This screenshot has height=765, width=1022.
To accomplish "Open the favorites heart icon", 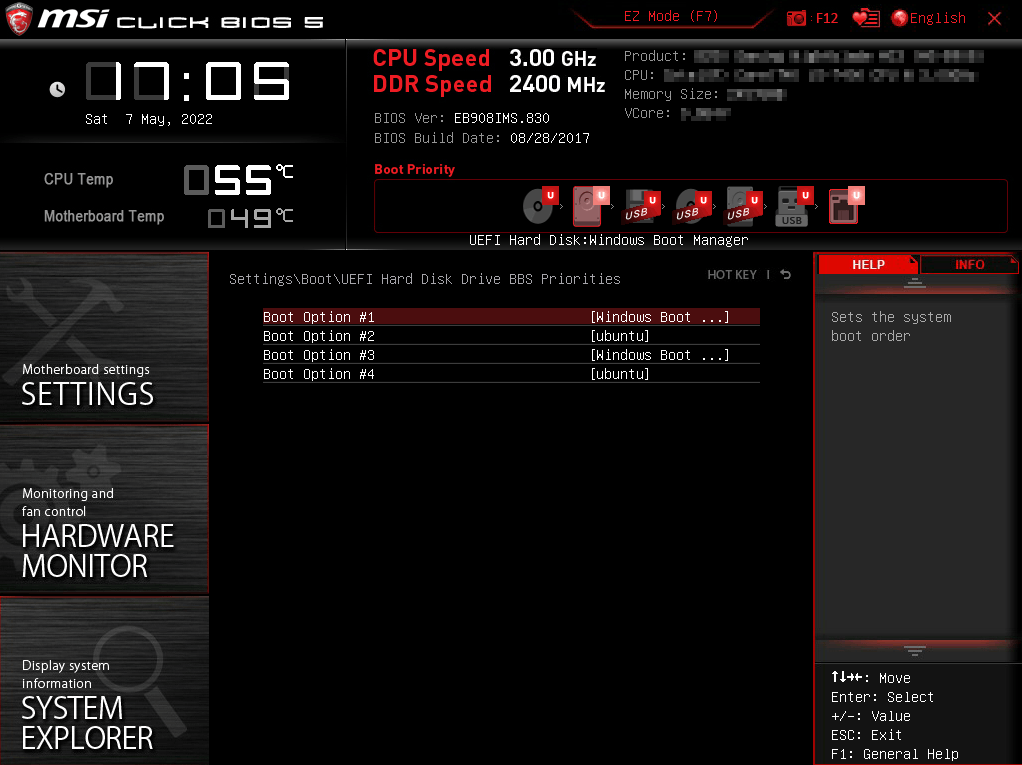I will (x=866, y=18).
